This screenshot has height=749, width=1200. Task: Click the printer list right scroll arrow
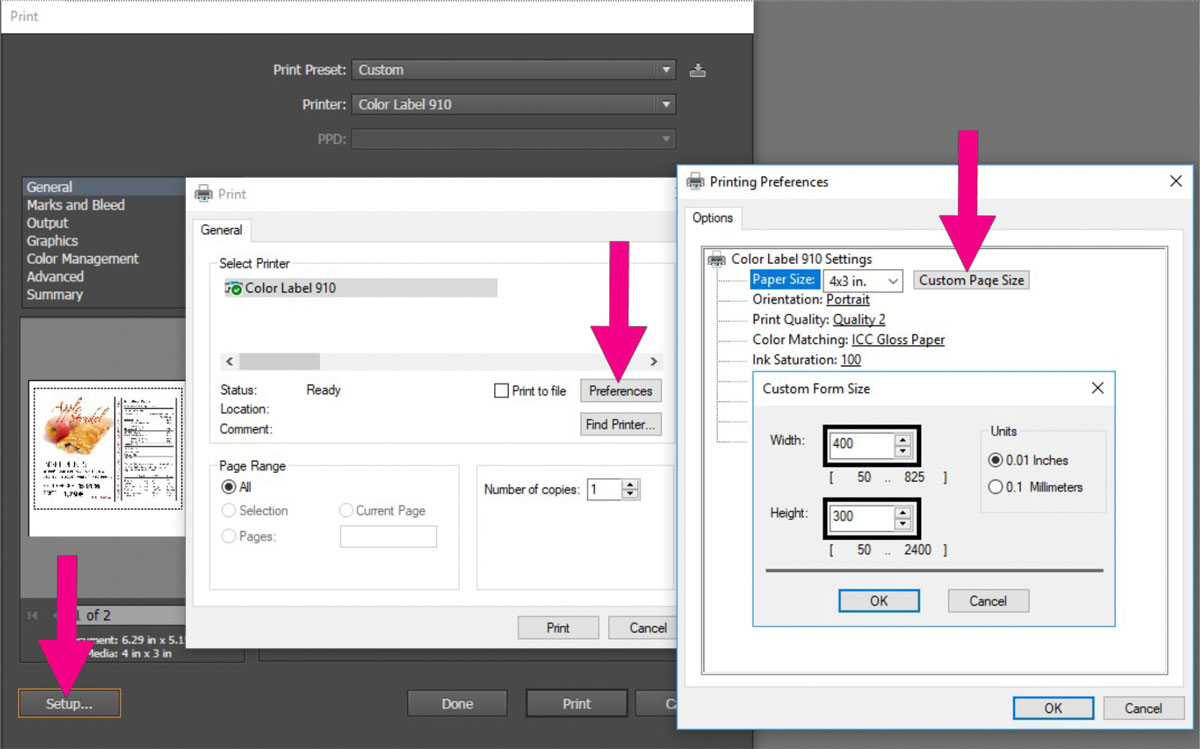tap(653, 361)
